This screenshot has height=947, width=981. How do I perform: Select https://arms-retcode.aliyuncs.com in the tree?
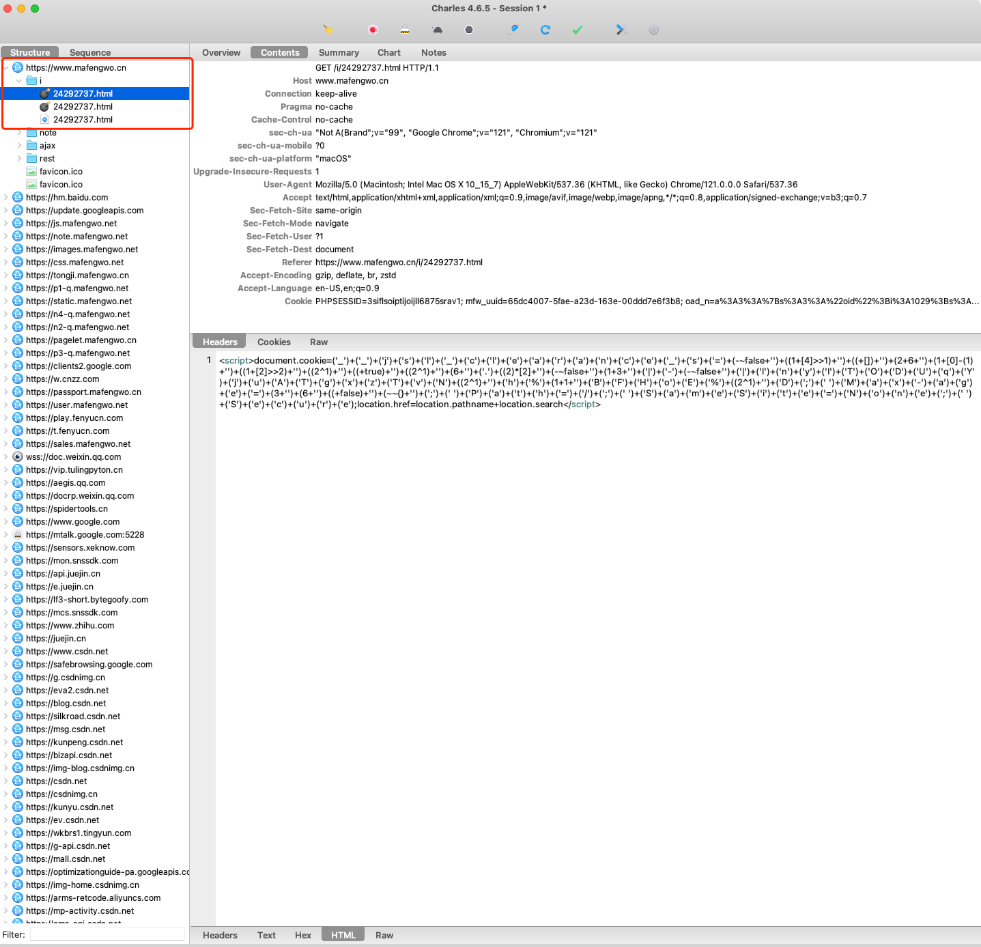pos(93,898)
